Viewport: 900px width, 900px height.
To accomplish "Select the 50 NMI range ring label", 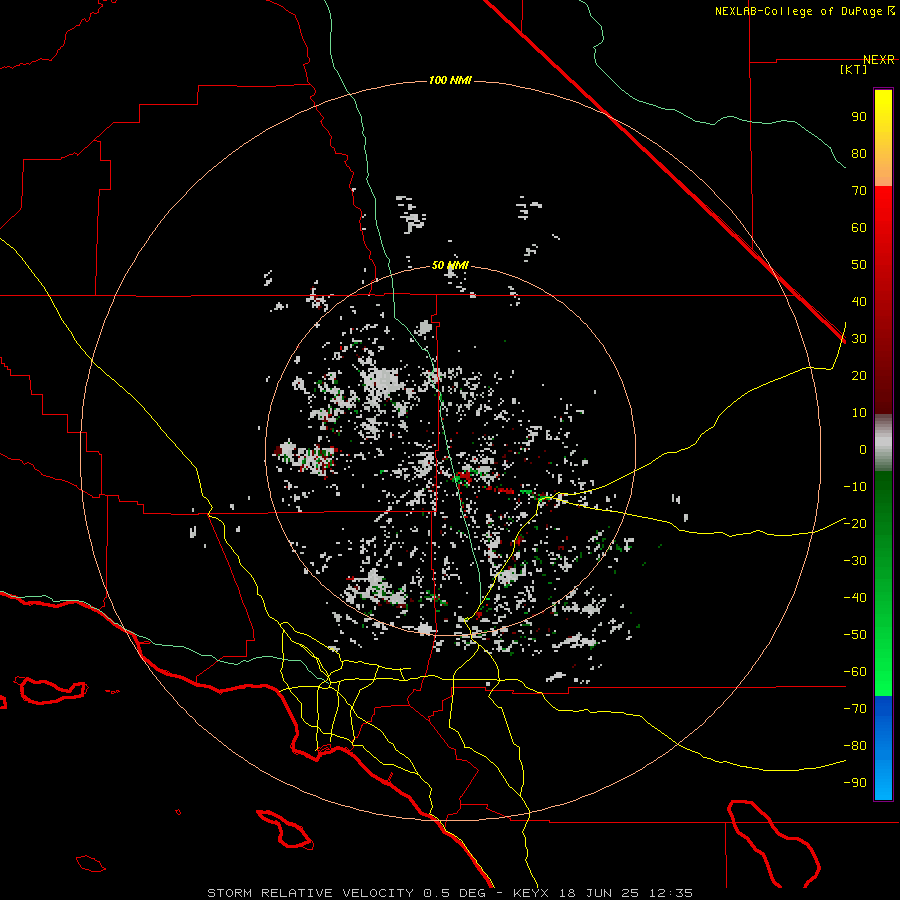I will (x=450, y=265).
